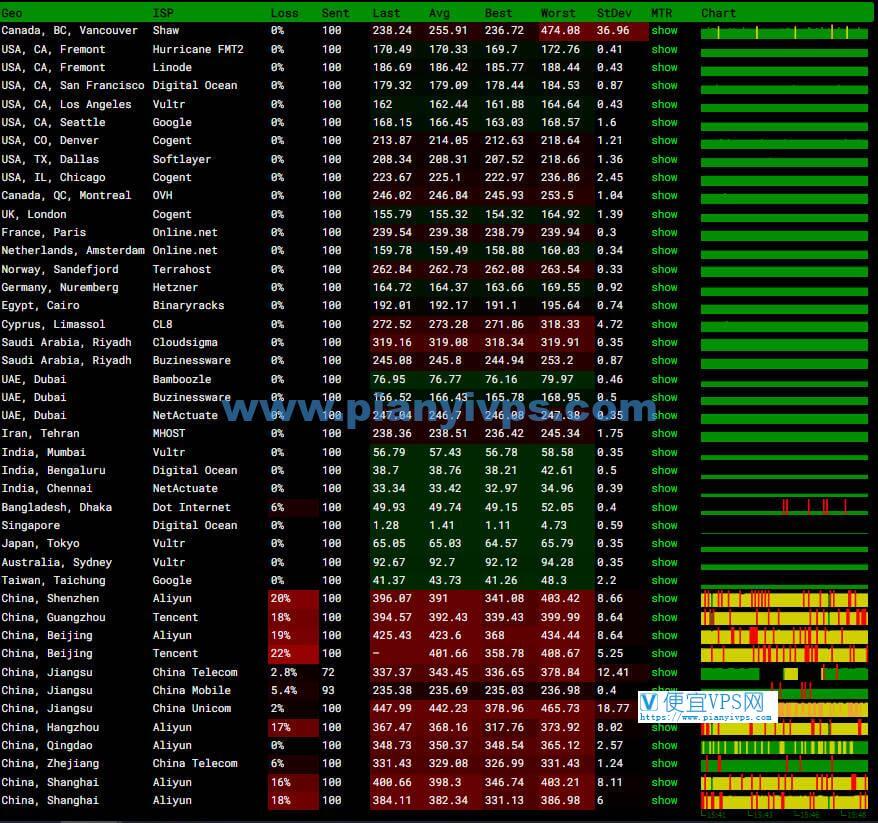Click 'show' for Cloudsigma Riyadh row
The width and height of the screenshot is (878, 823).
pyautogui.click(x=664, y=342)
